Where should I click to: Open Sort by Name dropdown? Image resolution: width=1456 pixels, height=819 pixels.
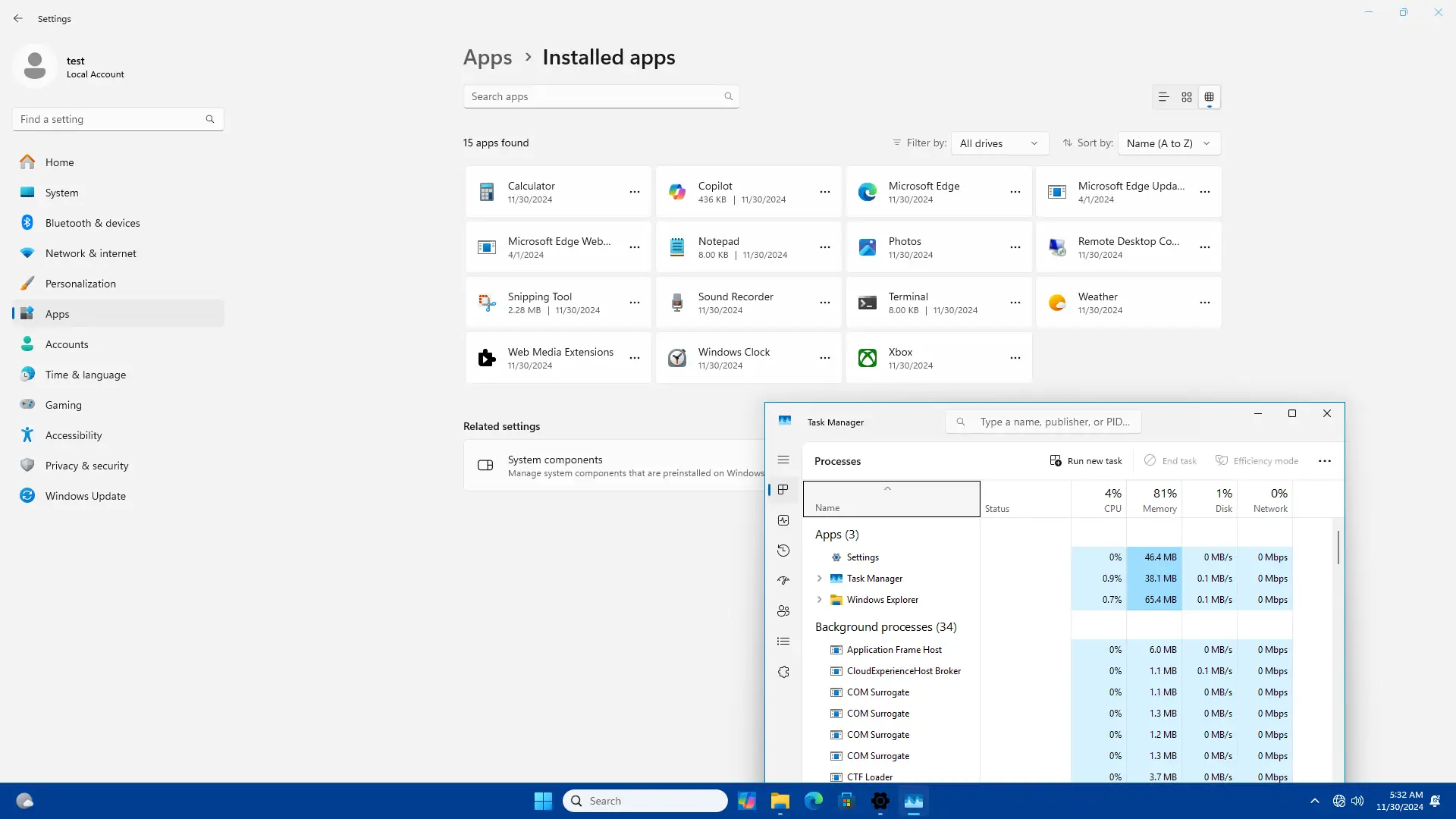tap(1168, 143)
